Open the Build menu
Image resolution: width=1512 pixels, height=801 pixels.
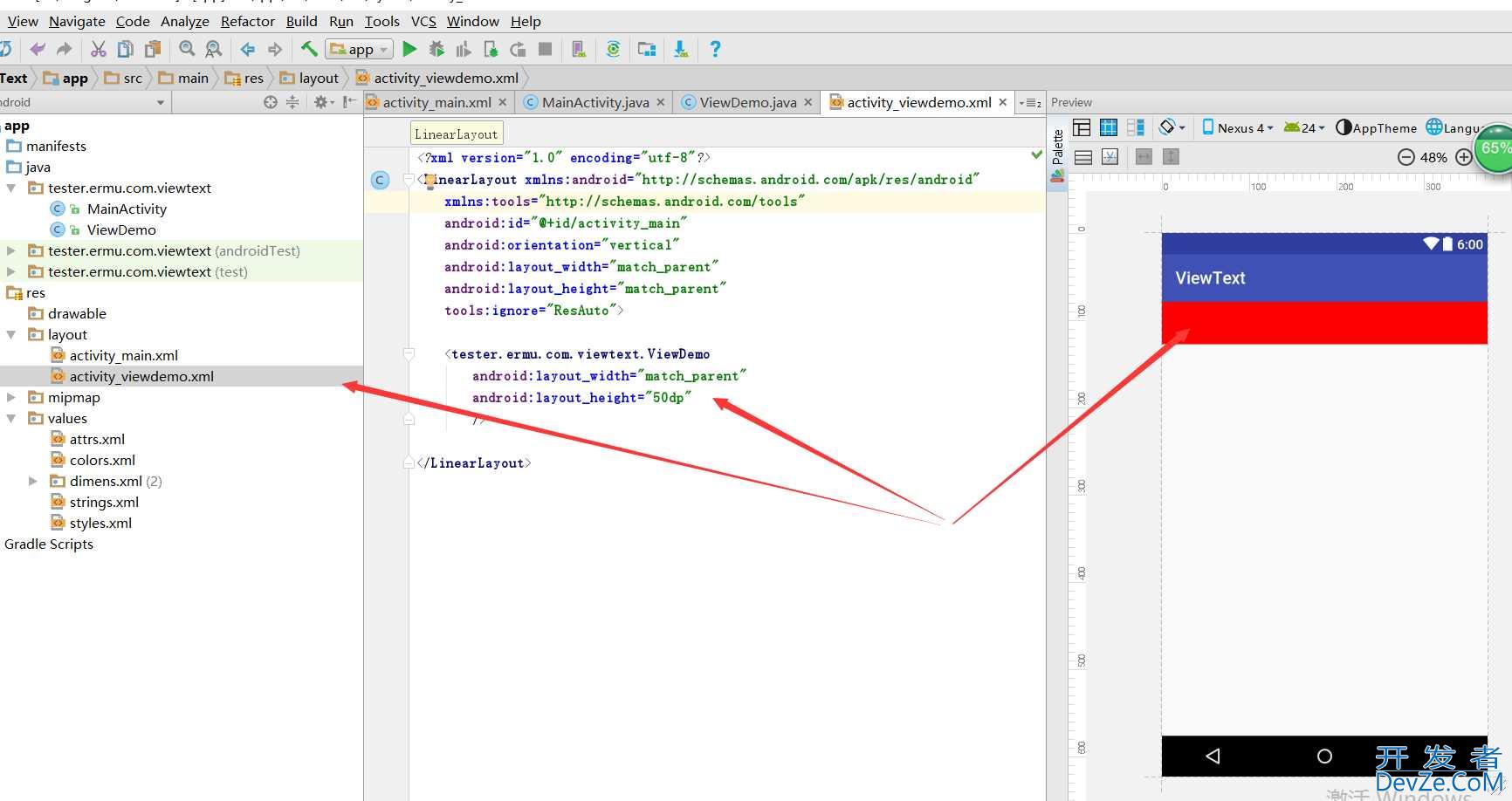(x=301, y=21)
